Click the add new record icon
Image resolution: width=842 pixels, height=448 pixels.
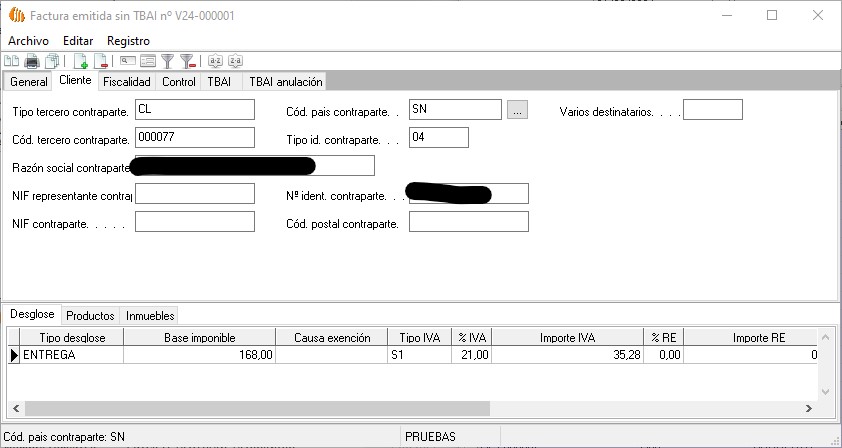coord(81,62)
